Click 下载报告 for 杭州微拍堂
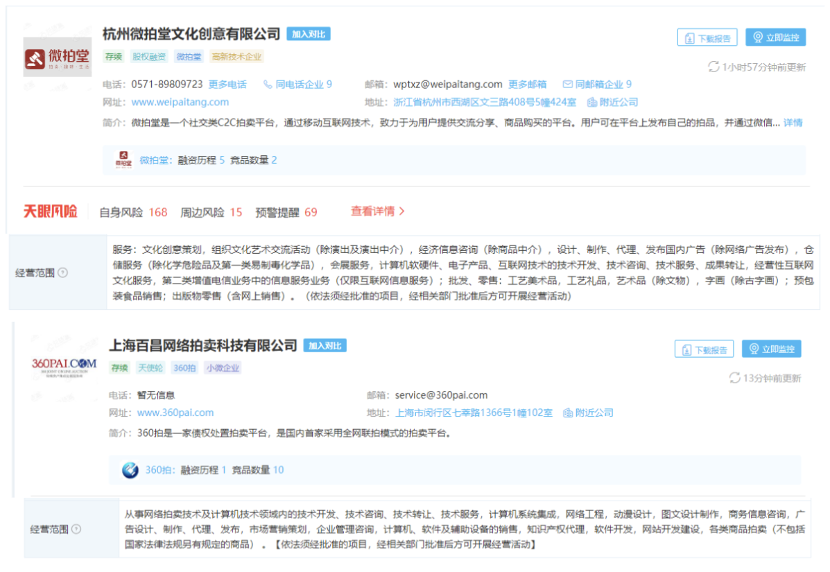This screenshot has width=830, height=572. (707, 38)
